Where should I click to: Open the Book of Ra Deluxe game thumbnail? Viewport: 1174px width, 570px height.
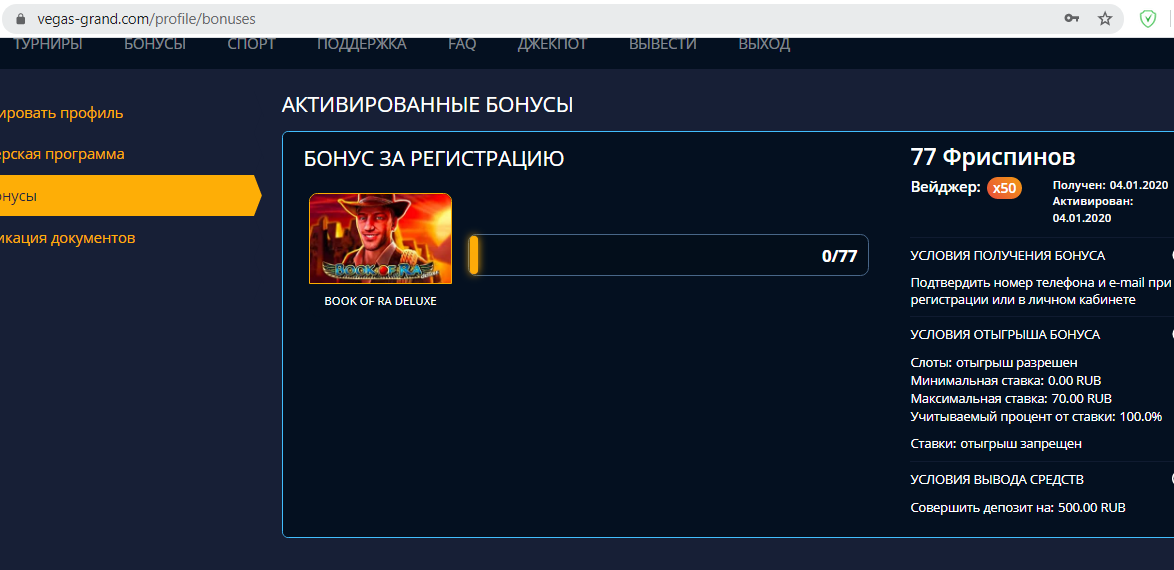click(380, 238)
